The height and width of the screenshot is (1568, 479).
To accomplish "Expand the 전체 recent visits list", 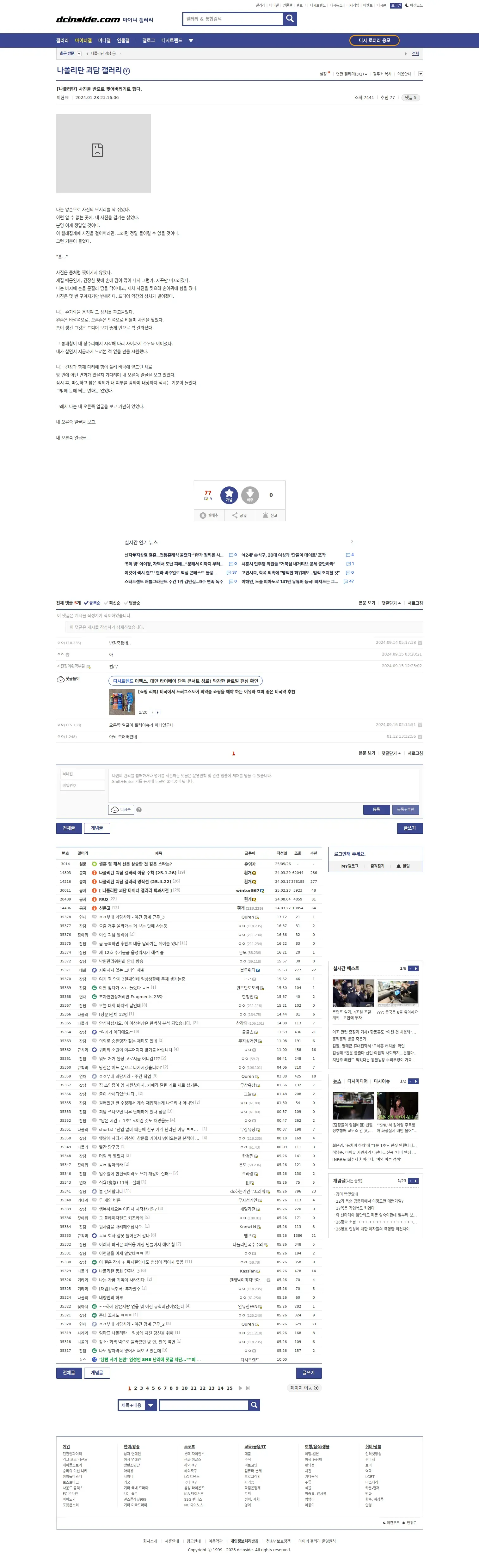I will tap(415, 53).
